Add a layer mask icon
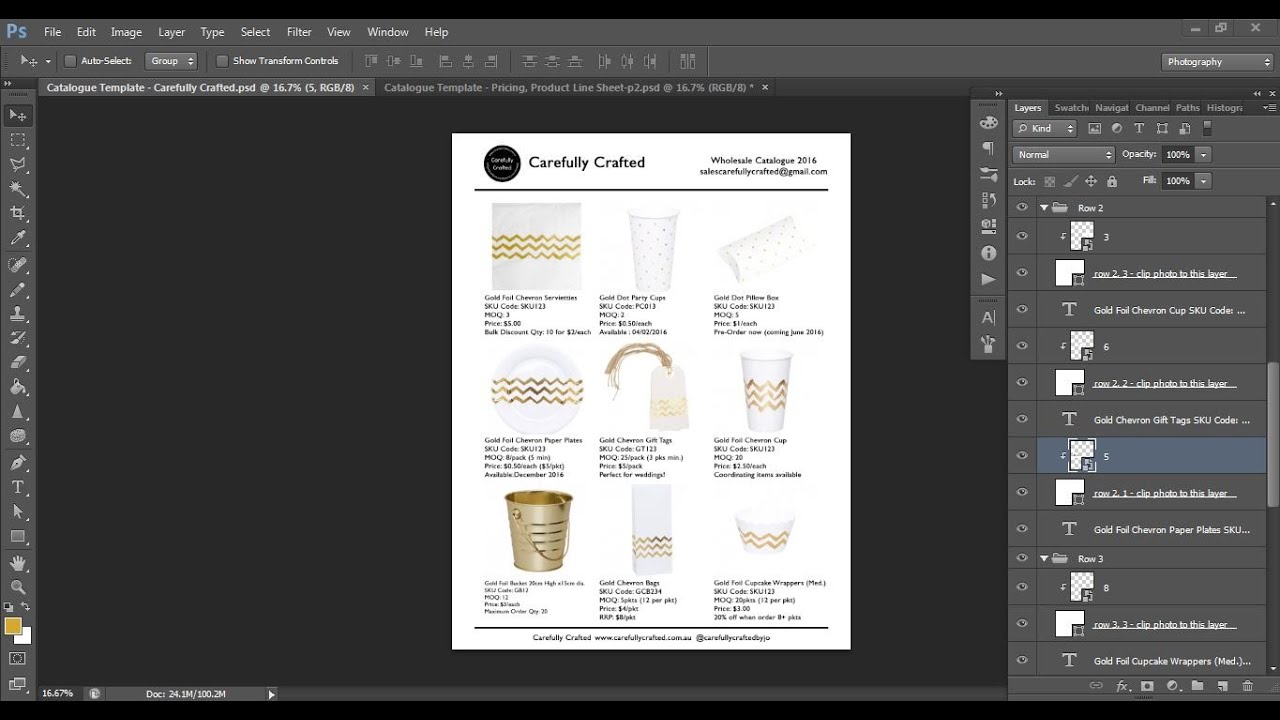The image size is (1280, 720). point(1147,686)
